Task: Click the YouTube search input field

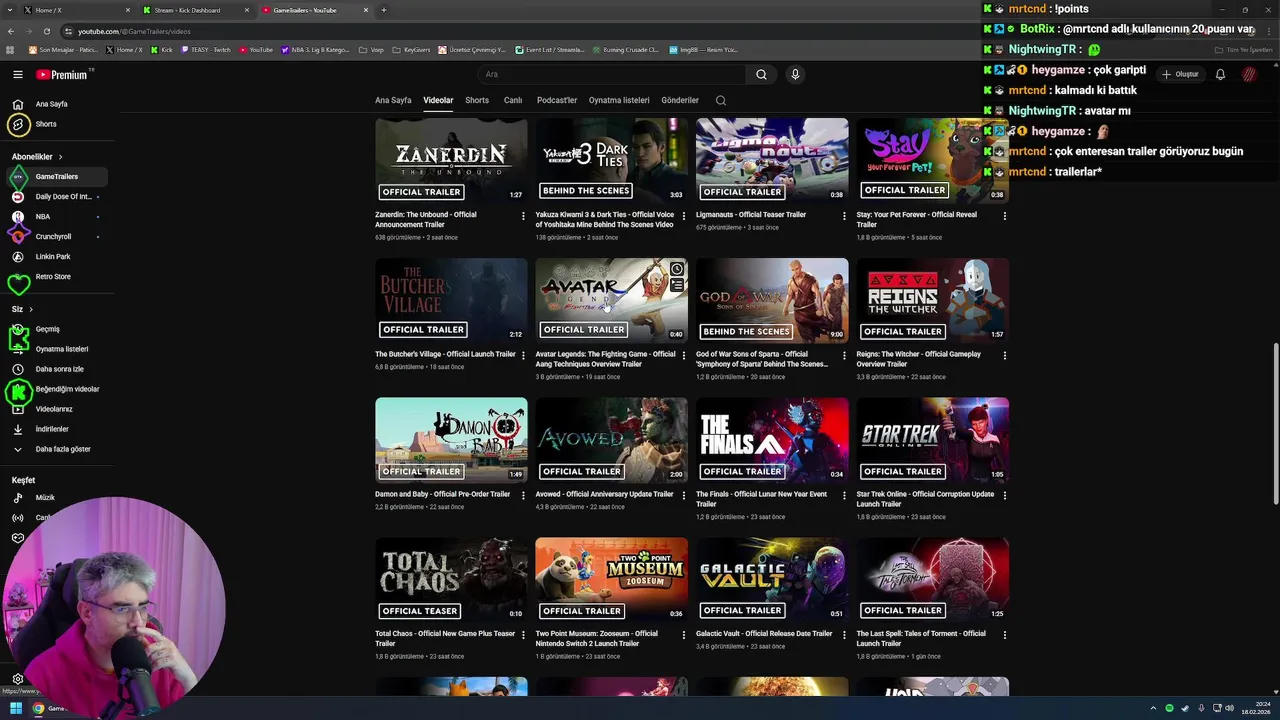Action: coord(610,74)
